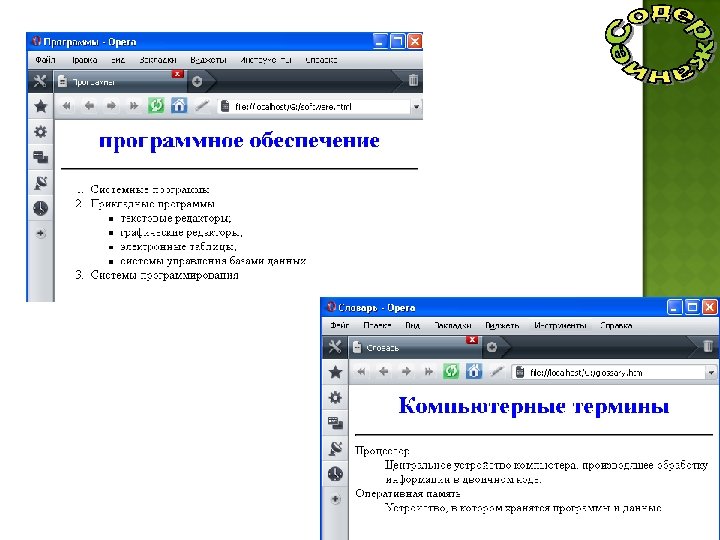Open Windows panel icon in Программы window
Image resolution: width=720 pixels, height=540 pixels.
[x=40, y=158]
